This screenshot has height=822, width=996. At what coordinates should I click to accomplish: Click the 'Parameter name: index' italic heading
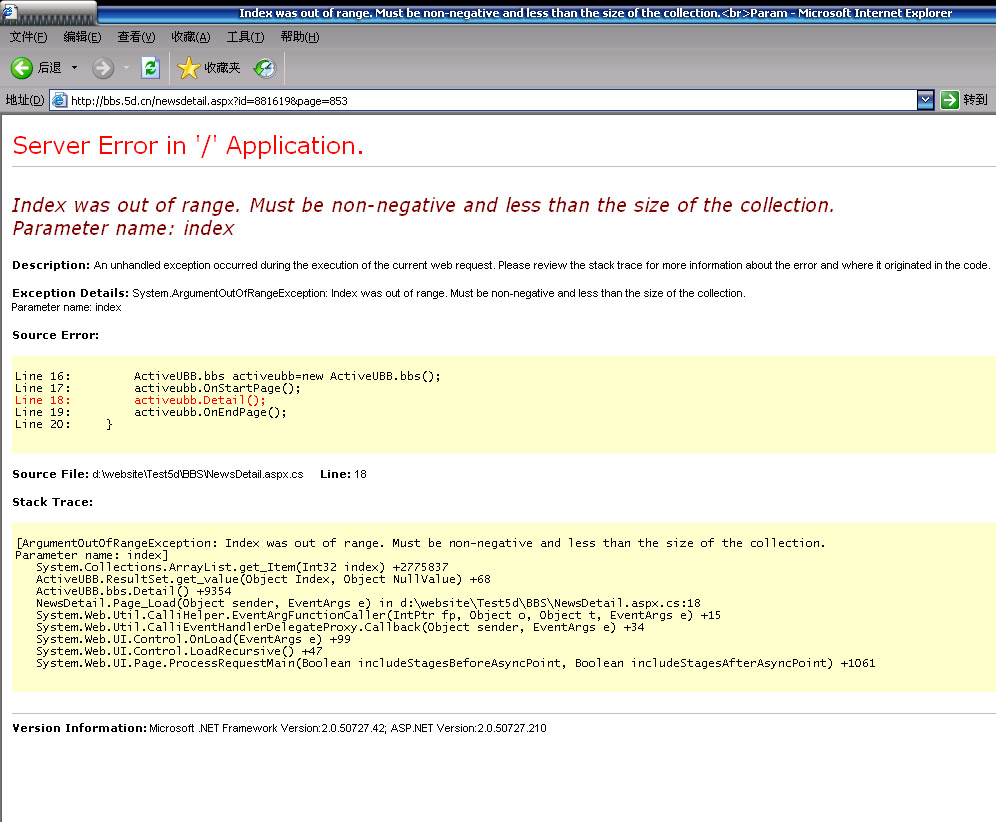click(x=123, y=229)
